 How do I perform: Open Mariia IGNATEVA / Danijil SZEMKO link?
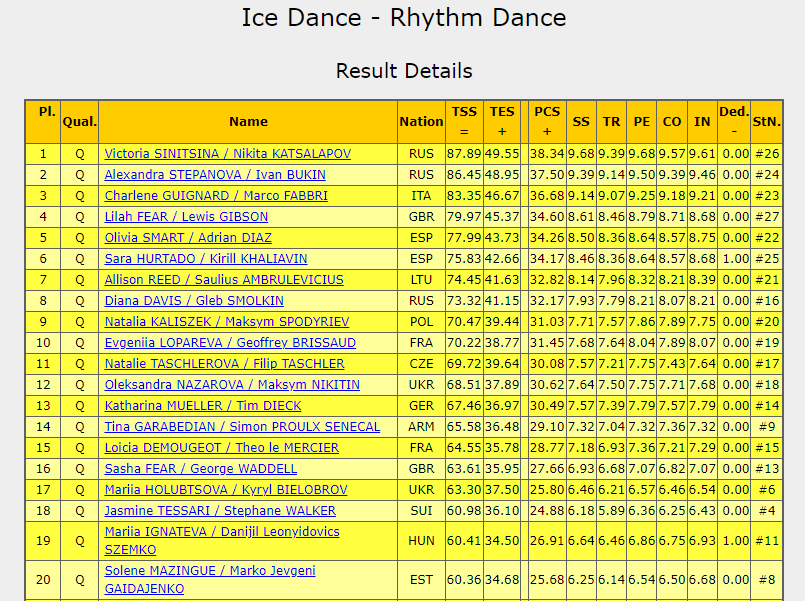(221, 532)
